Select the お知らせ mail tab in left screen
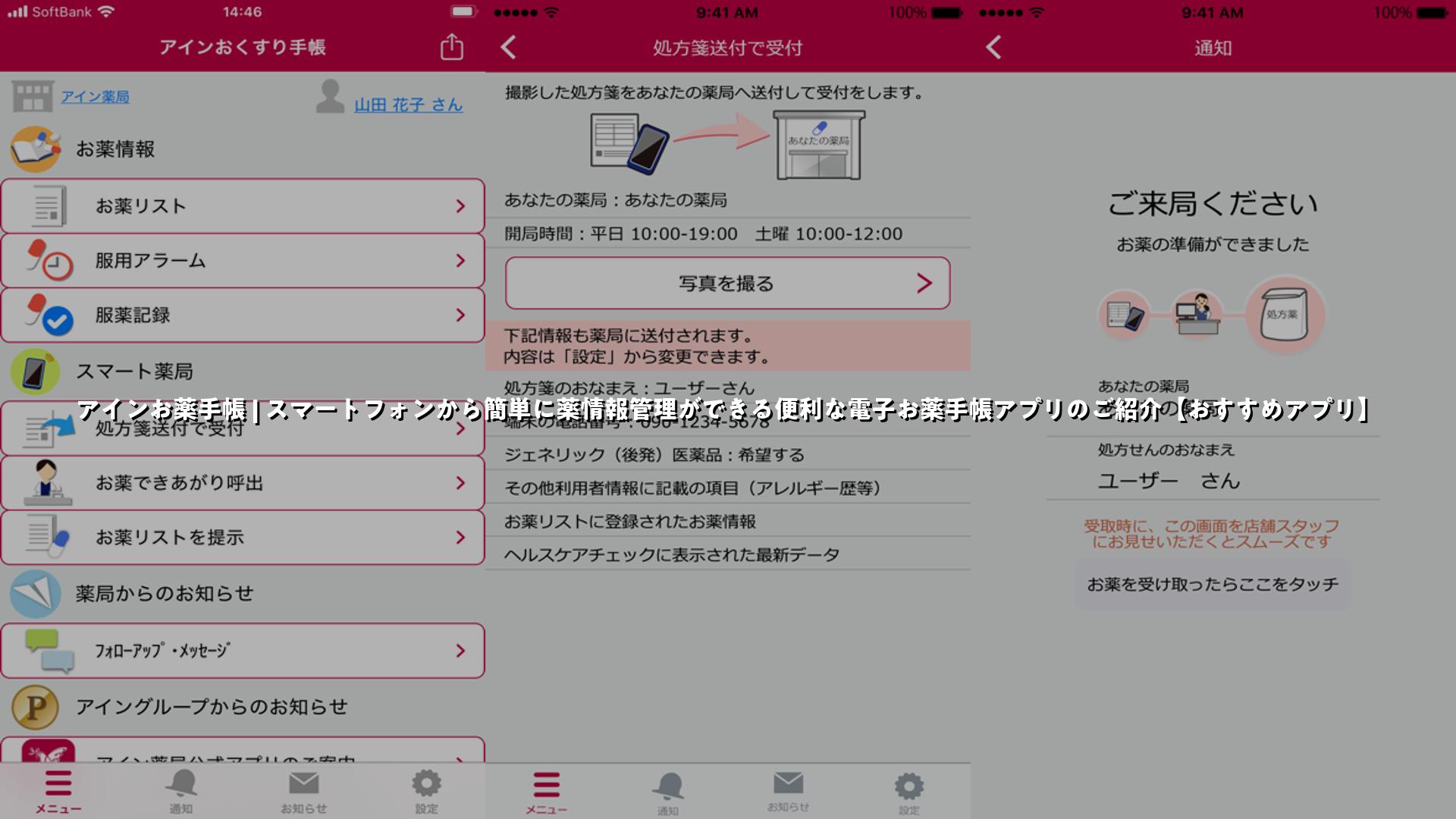 click(x=303, y=792)
